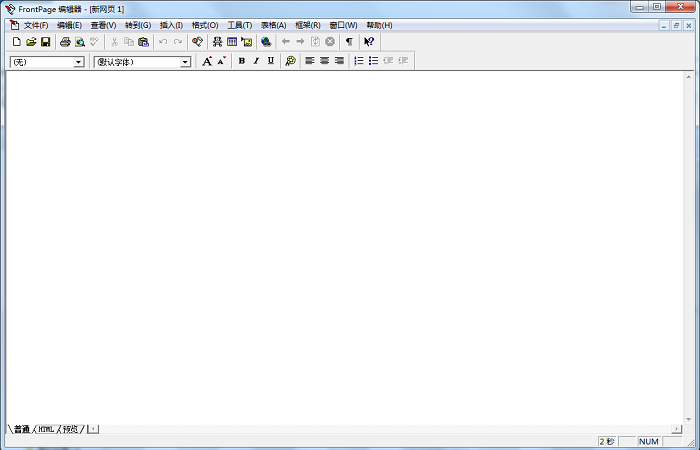
Task: Click the vertical scrollbar up arrow
Action: (x=689, y=77)
